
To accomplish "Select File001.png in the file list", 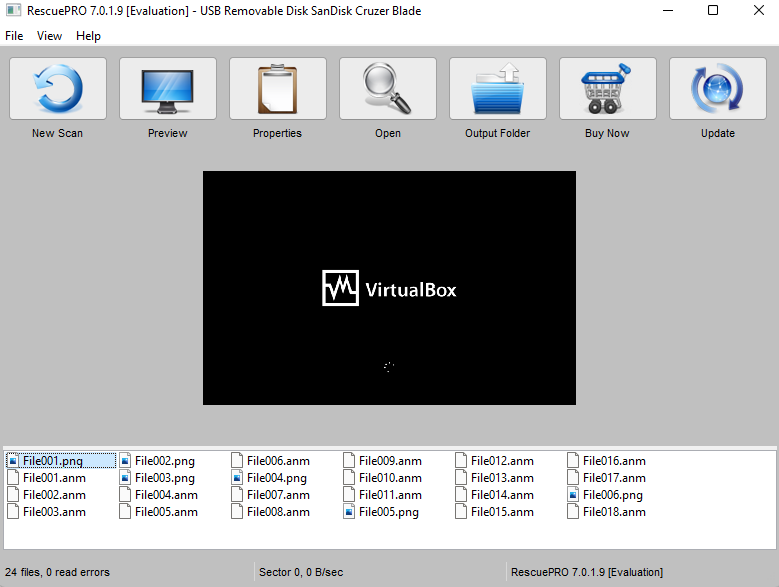I will click(53, 461).
